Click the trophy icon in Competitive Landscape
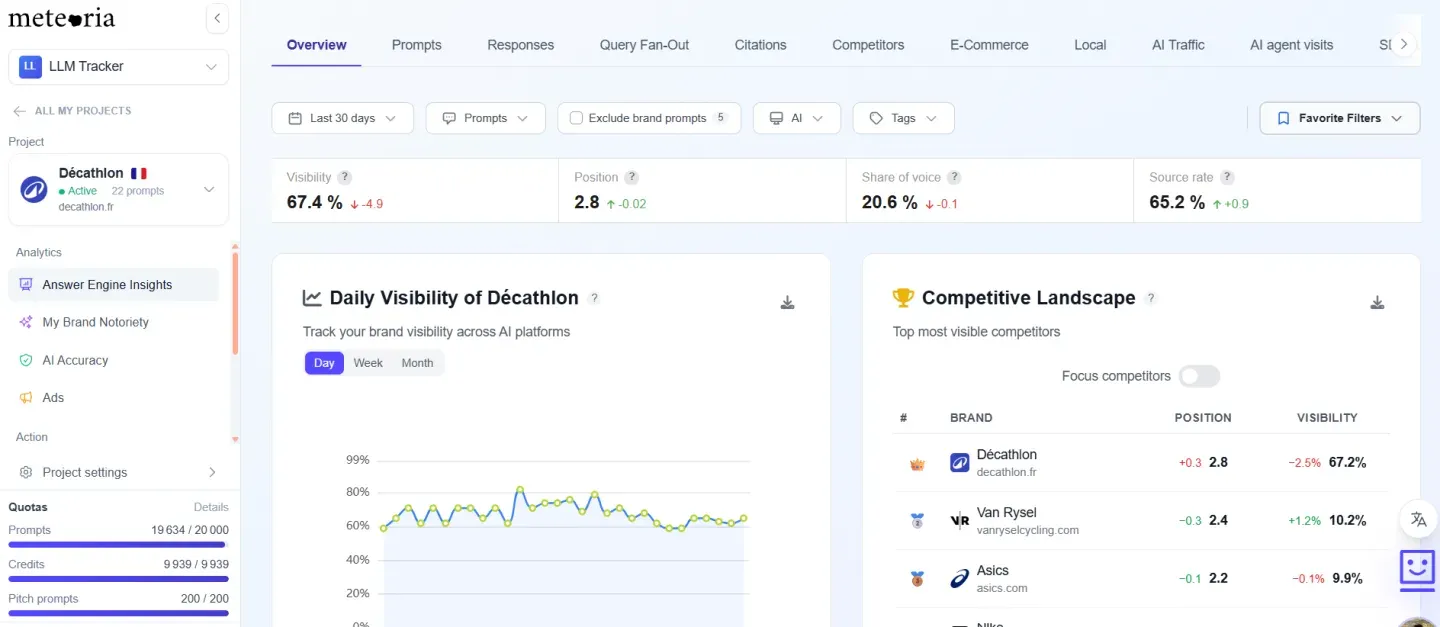Screen dimensions: 1440x627 903,298
